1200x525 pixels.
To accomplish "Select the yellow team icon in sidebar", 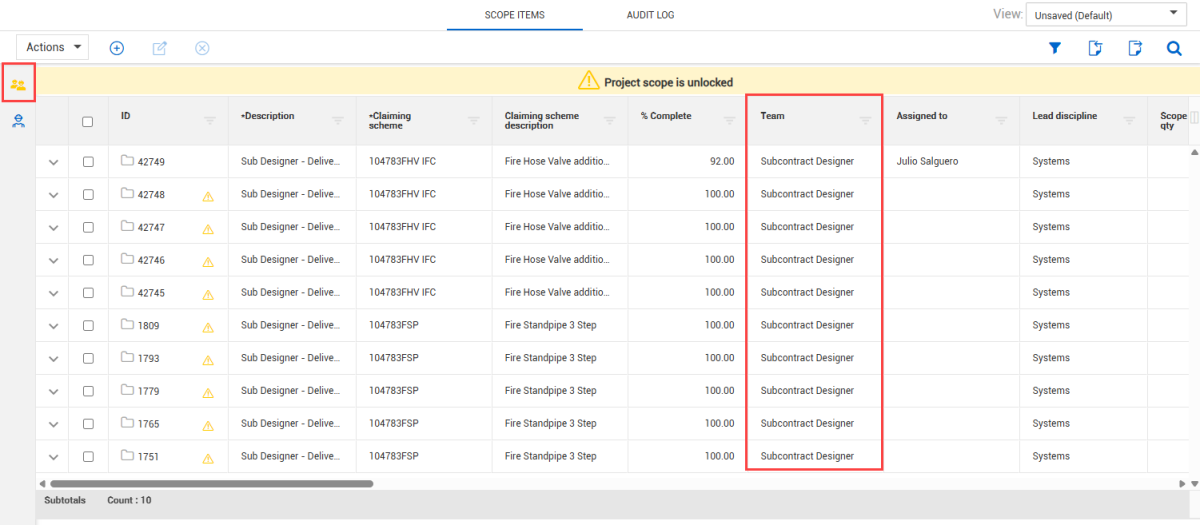I will tap(18, 84).
